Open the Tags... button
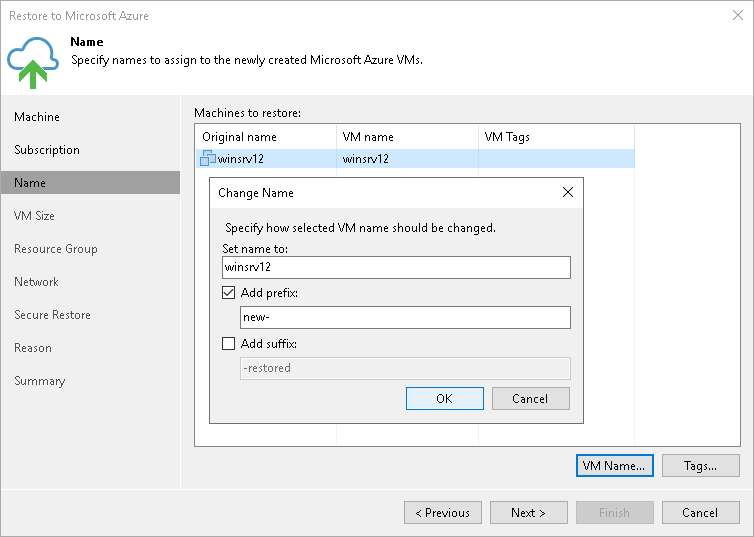The image size is (754, 537). click(x=701, y=465)
